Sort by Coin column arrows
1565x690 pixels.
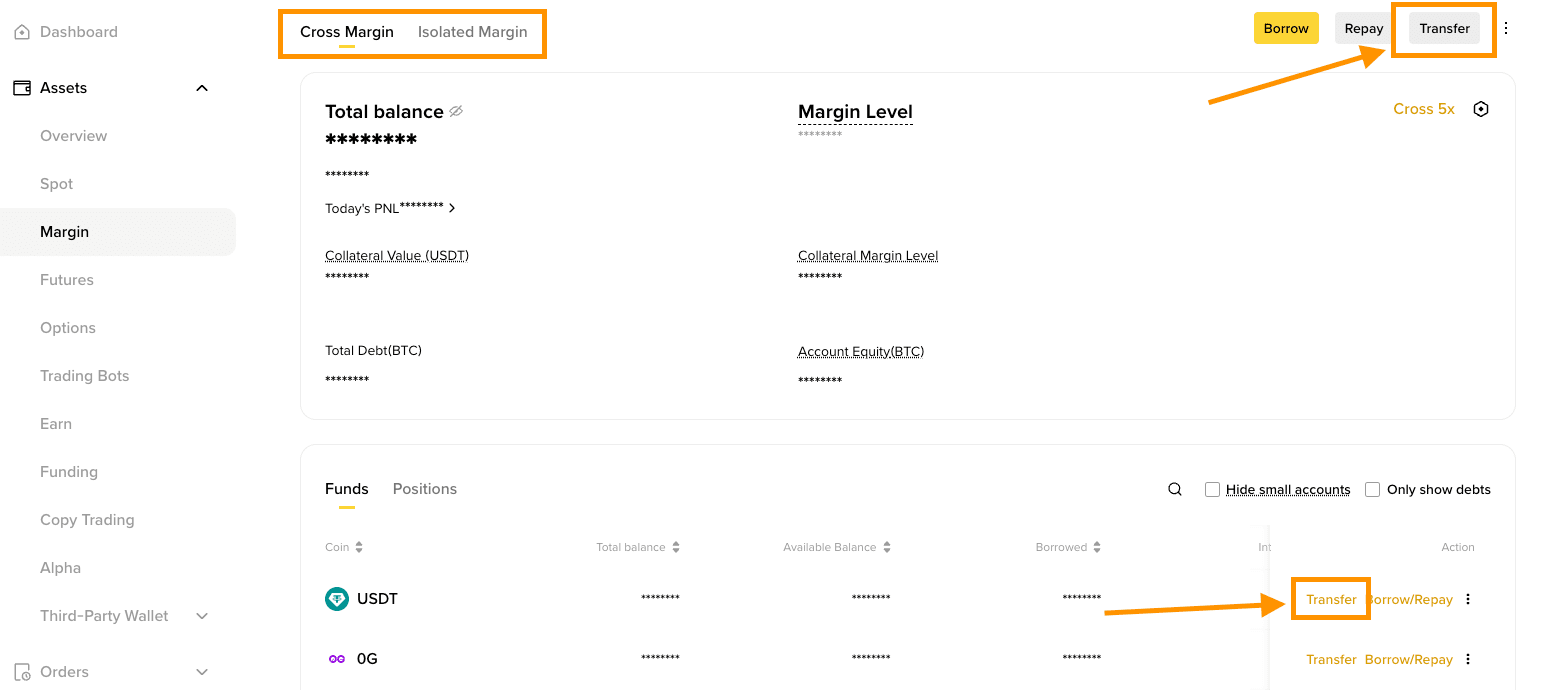[359, 547]
